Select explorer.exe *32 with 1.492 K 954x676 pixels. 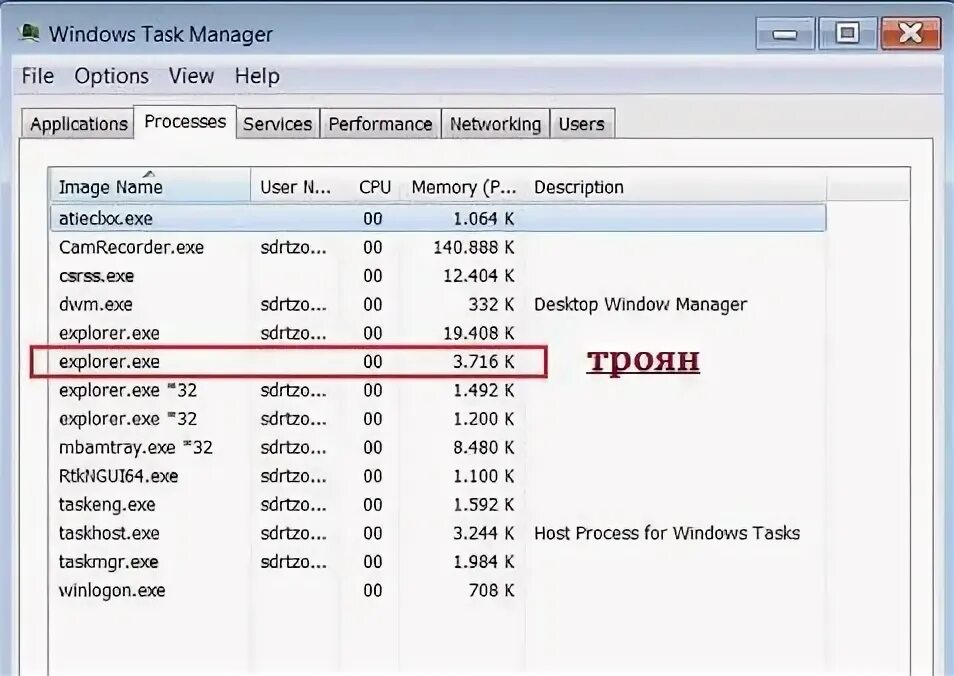tap(437, 390)
